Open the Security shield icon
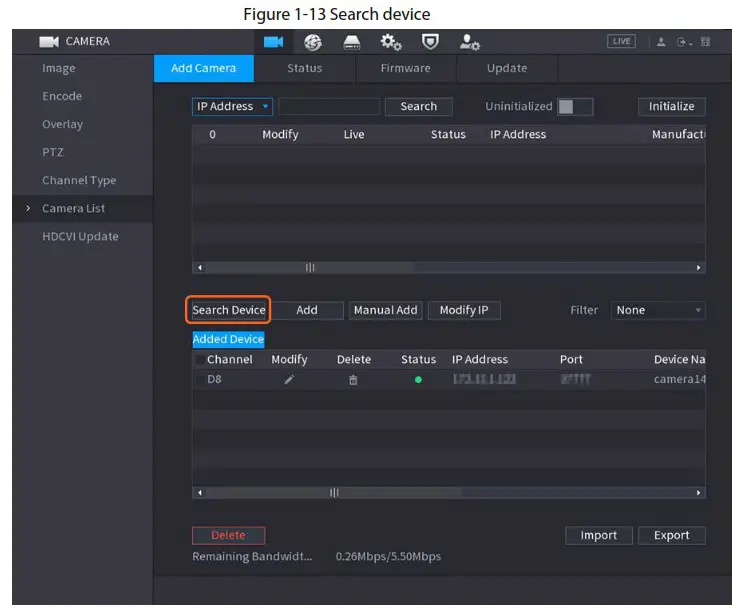The image size is (742, 611). [430, 42]
